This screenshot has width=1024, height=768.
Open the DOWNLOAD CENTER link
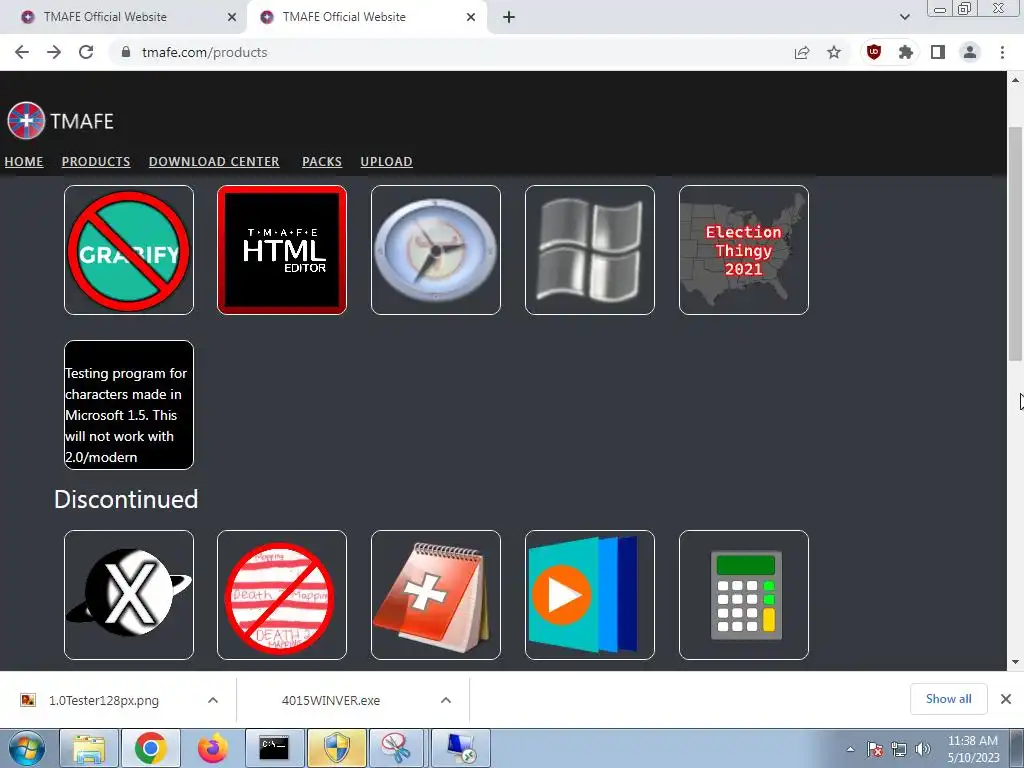(214, 161)
